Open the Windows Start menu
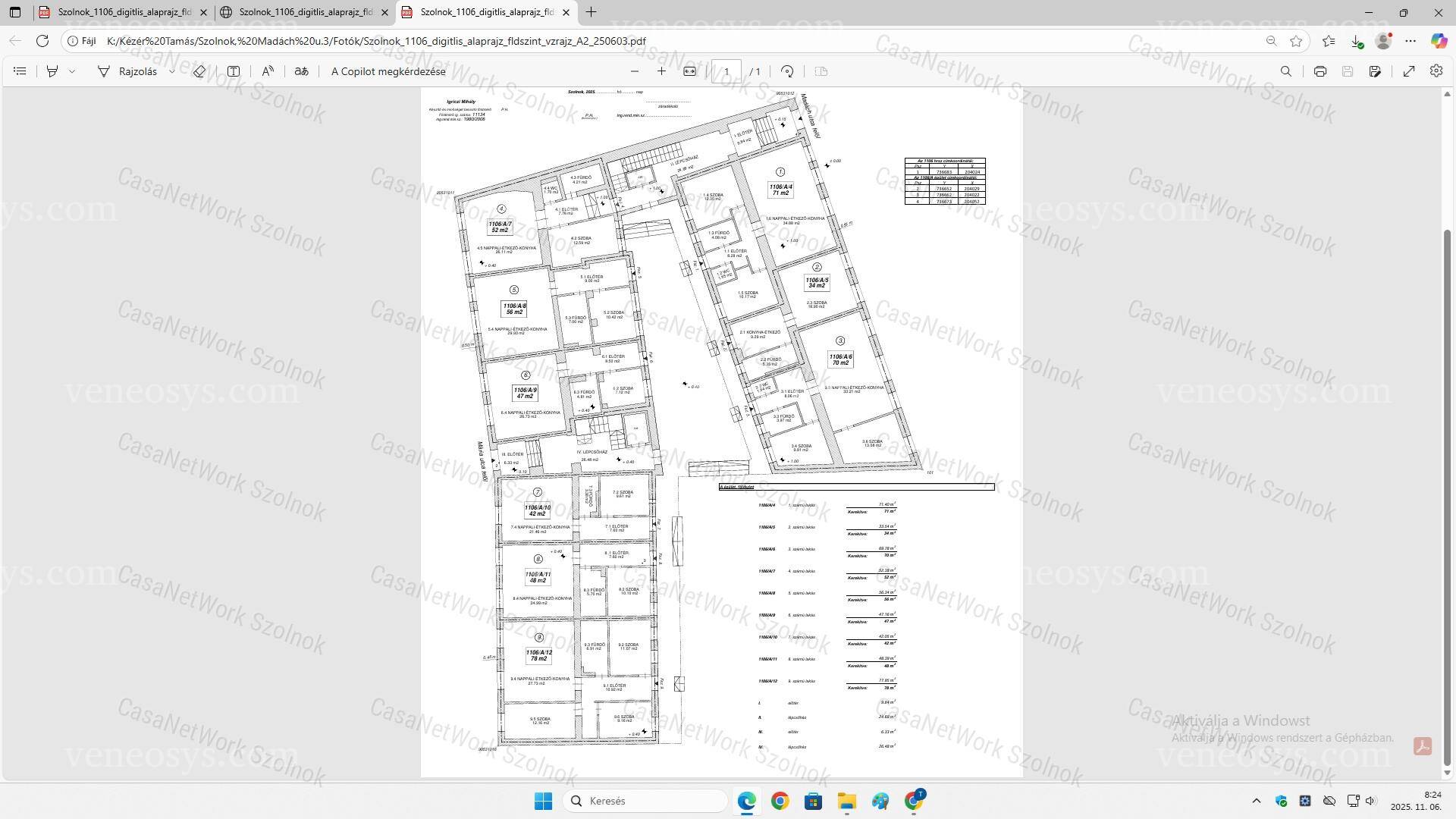 click(544, 801)
